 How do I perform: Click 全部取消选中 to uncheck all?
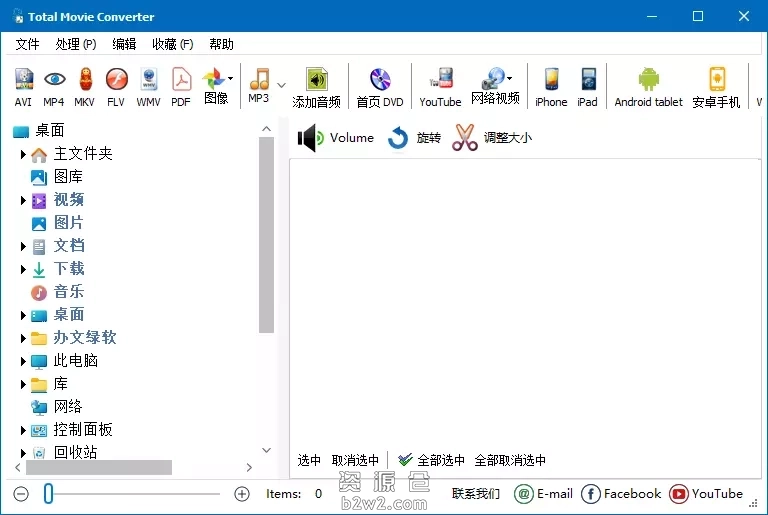(510, 461)
